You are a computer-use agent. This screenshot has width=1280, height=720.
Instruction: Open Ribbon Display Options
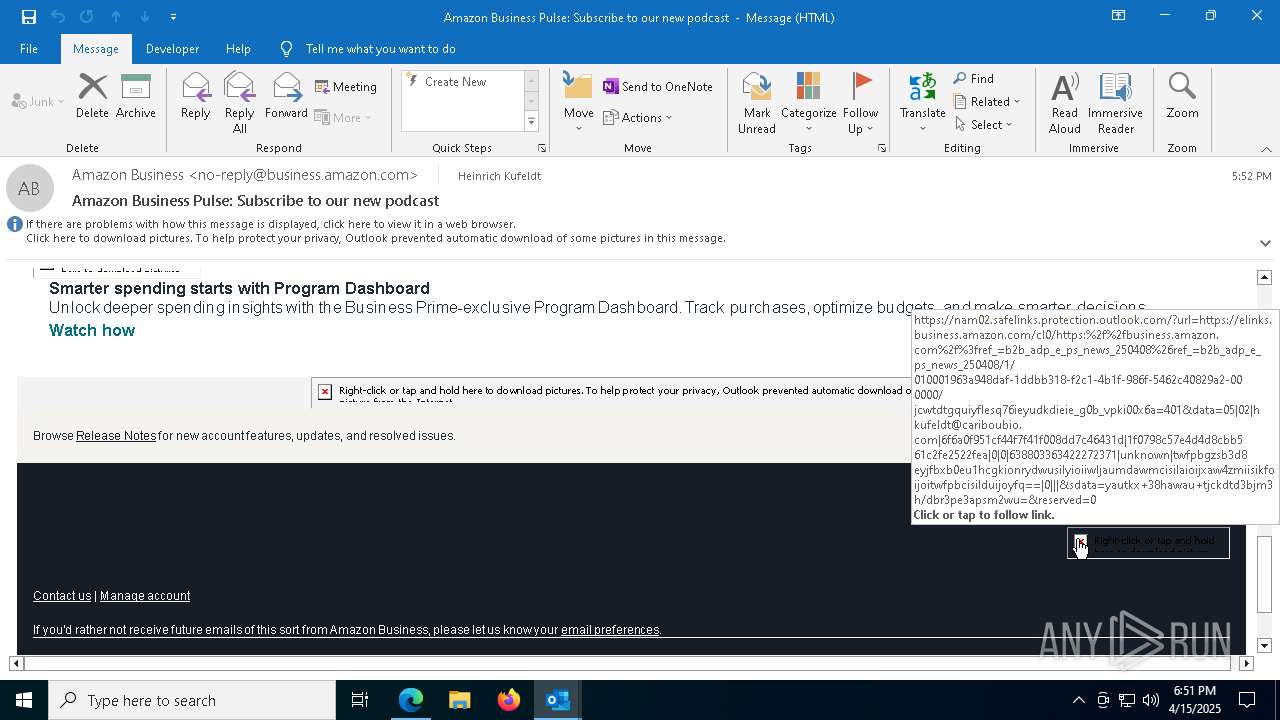pyautogui.click(x=1119, y=16)
